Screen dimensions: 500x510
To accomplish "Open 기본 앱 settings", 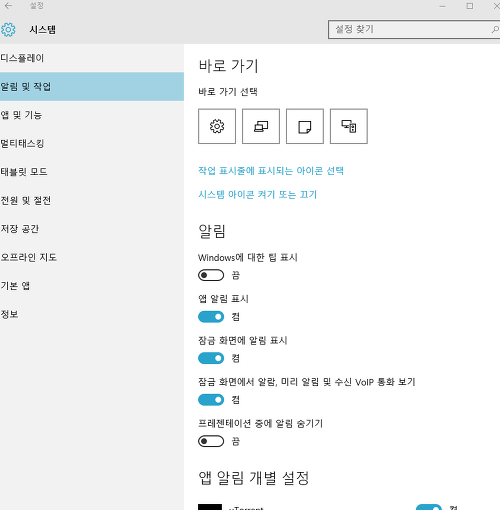I will [92, 286].
